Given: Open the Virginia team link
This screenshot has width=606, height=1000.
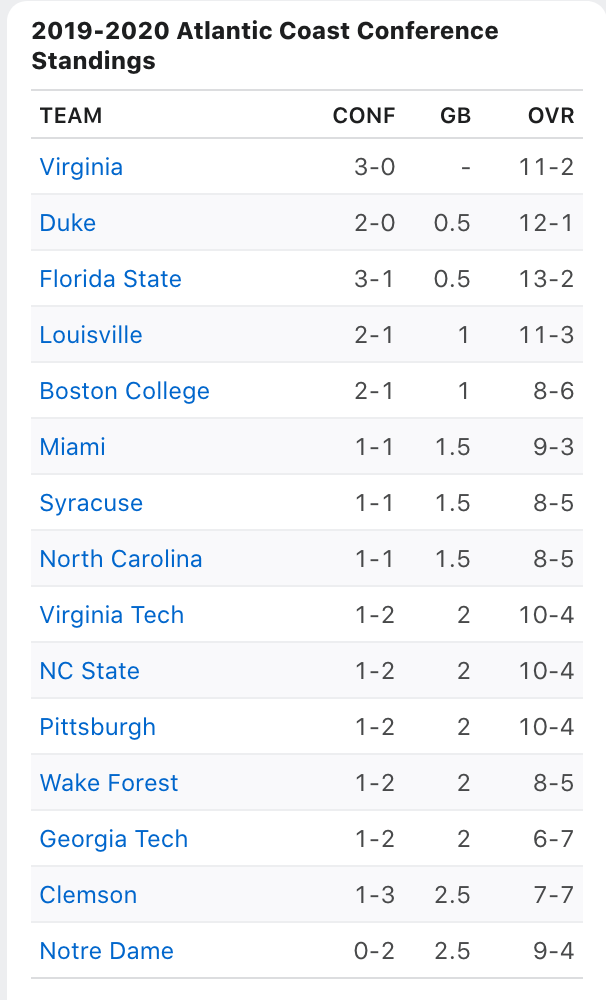Looking at the screenshot, I should (81, 167).
